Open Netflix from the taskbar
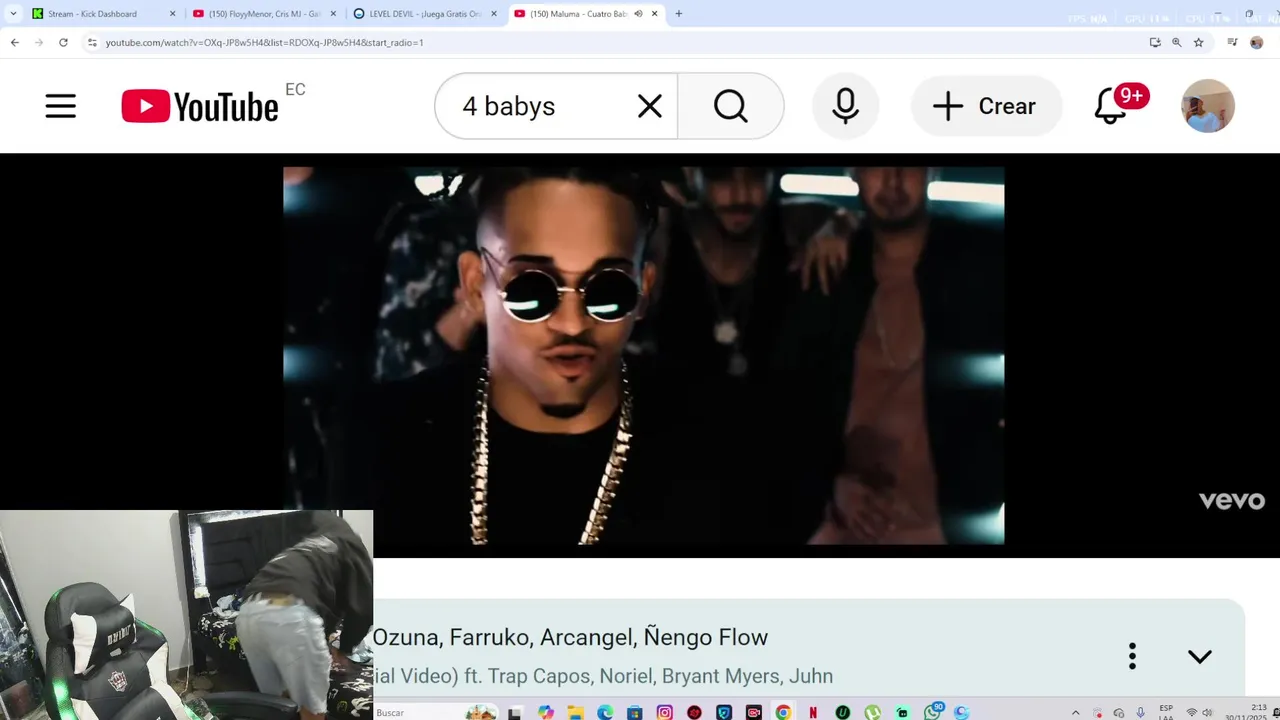 click(813, 713)
